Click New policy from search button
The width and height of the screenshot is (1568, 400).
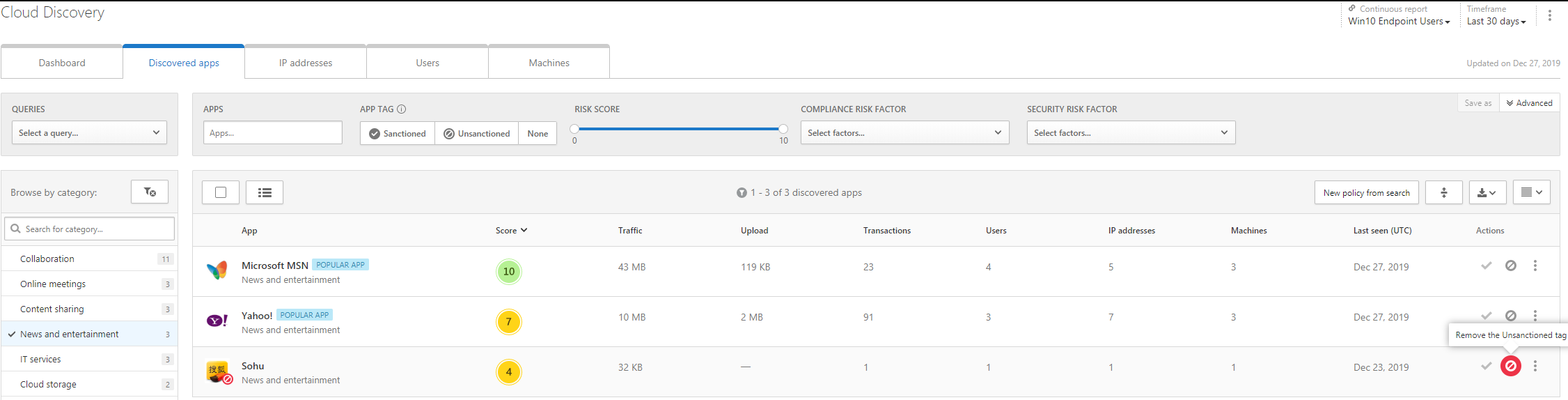pos(1366,192)
